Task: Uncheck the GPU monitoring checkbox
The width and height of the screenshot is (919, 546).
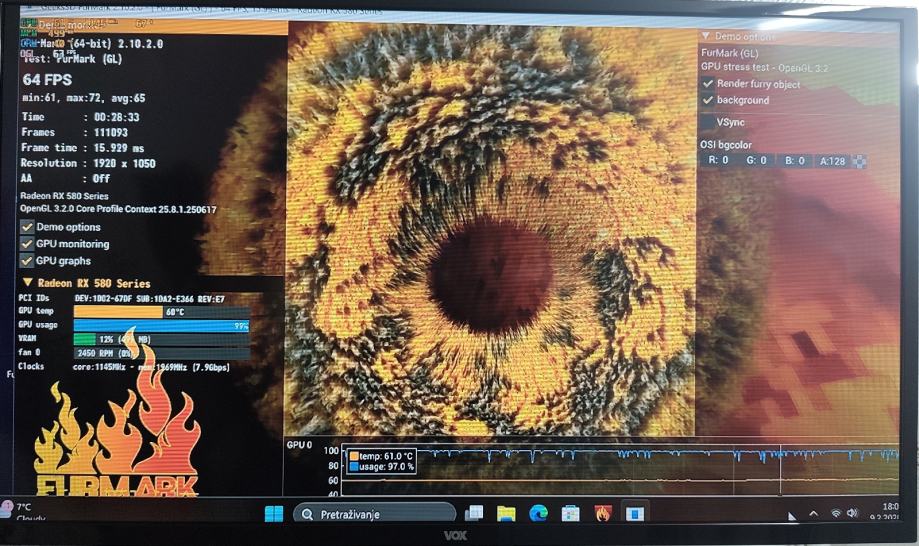Action: click(x=27, y=243)
